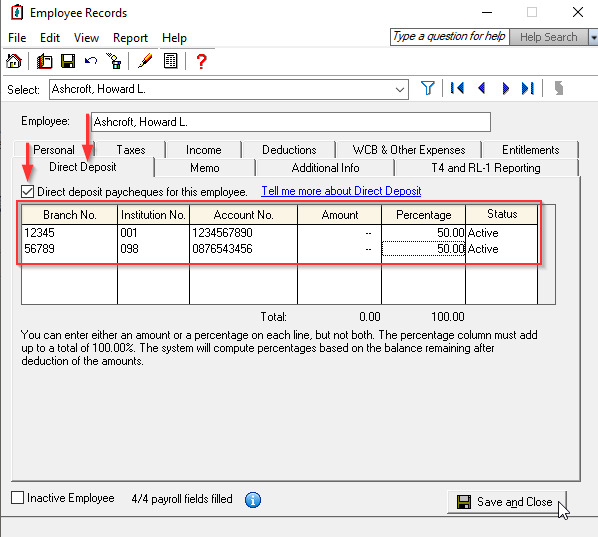598x537 pixels.
Task: Click the Help Search button
Action: click(x=548, y=37)
